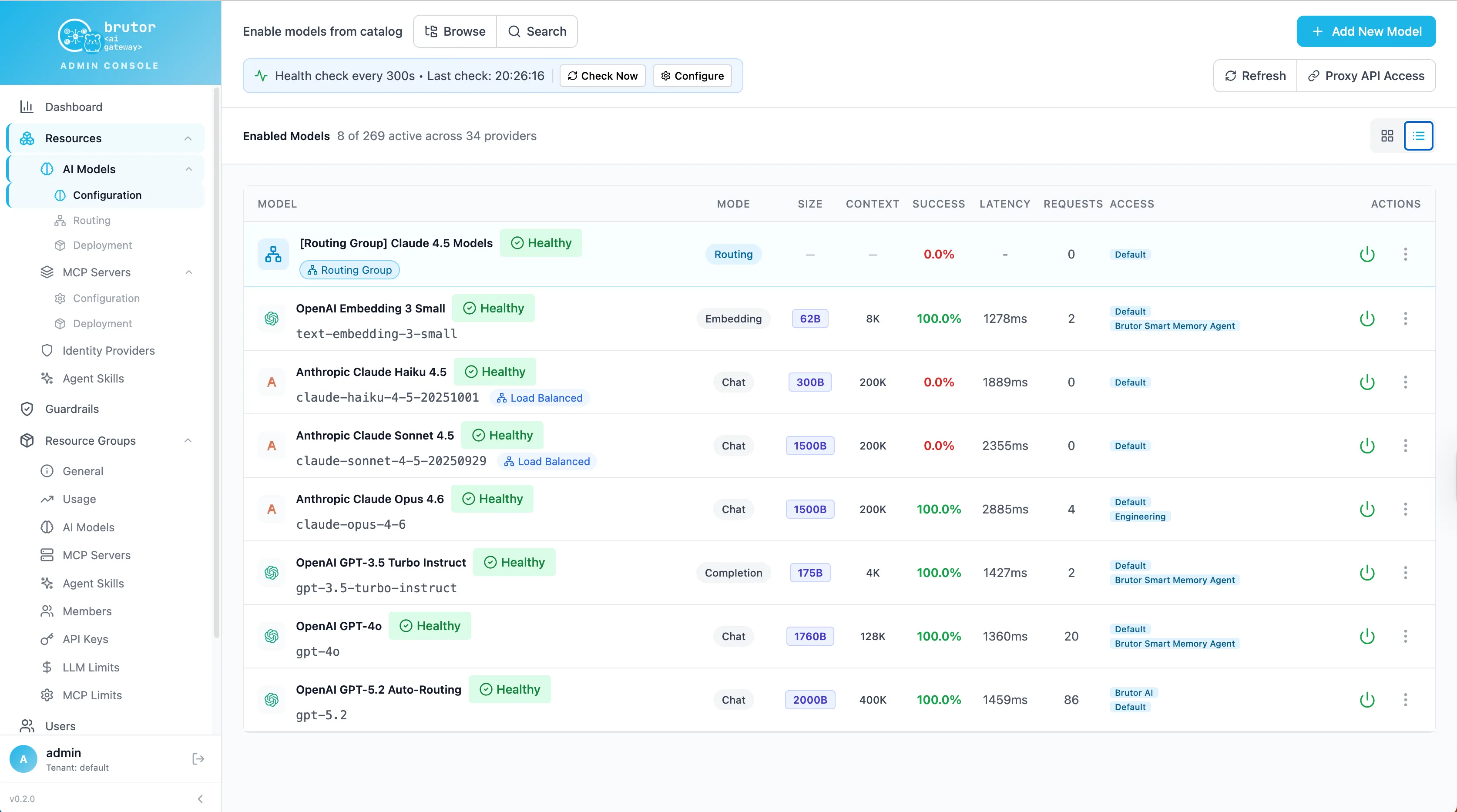Click the Anthropic logo for Claude Haiku 4.5
The height and width of the screenshot is (812, 1457).
272,382
